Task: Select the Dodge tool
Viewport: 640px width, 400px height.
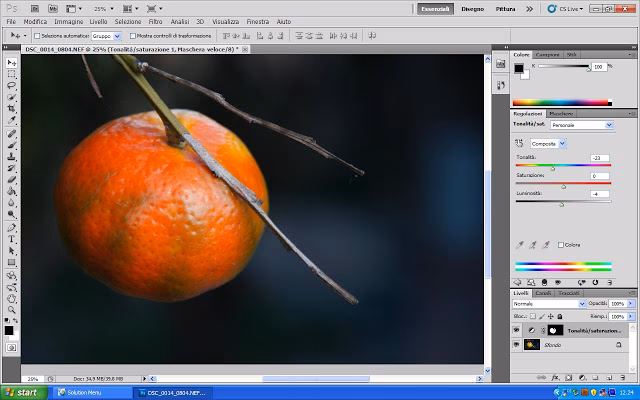Action: [x=11, y=214]
